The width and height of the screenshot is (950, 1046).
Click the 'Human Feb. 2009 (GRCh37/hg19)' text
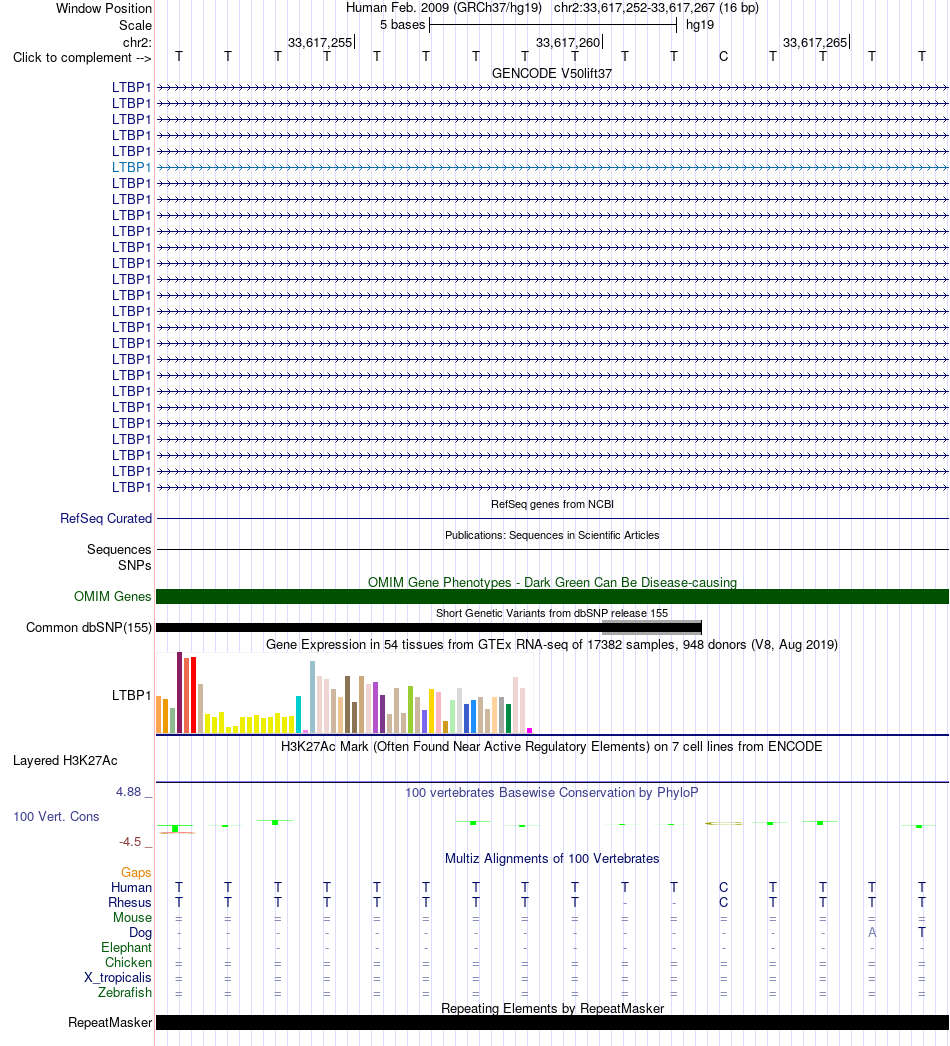pyautogui.click(x=444, y=8)
